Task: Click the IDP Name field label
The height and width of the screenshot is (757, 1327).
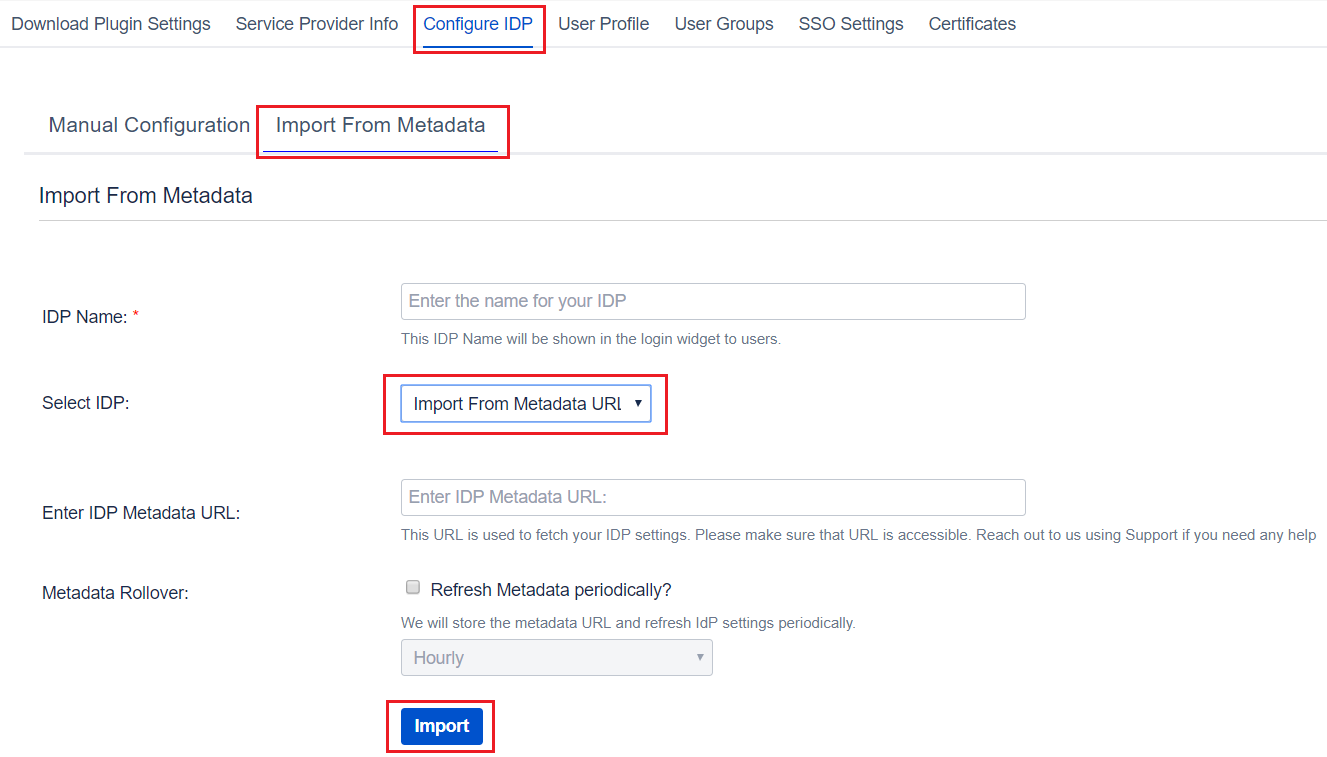Action: [x=85, y=317]
